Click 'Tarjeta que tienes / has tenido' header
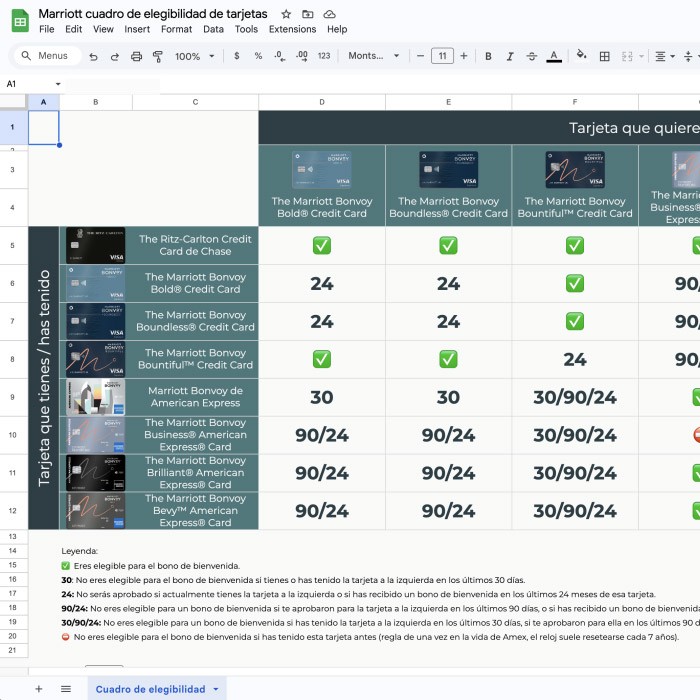The height and width of the screenshot is (700, 700). tap(44, 378)
